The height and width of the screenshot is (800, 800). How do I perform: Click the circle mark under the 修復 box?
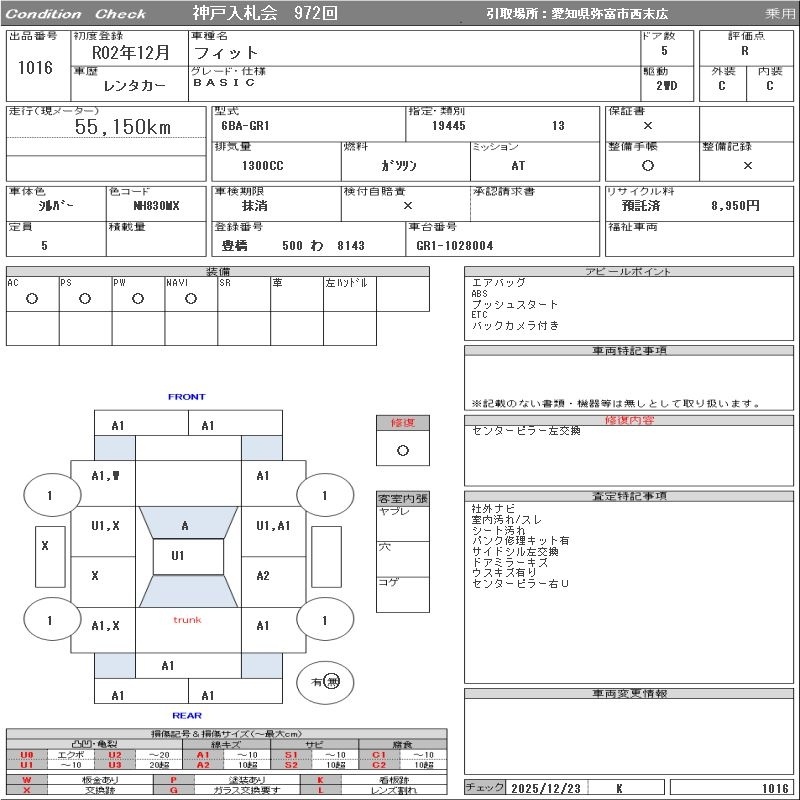(402, 450)
